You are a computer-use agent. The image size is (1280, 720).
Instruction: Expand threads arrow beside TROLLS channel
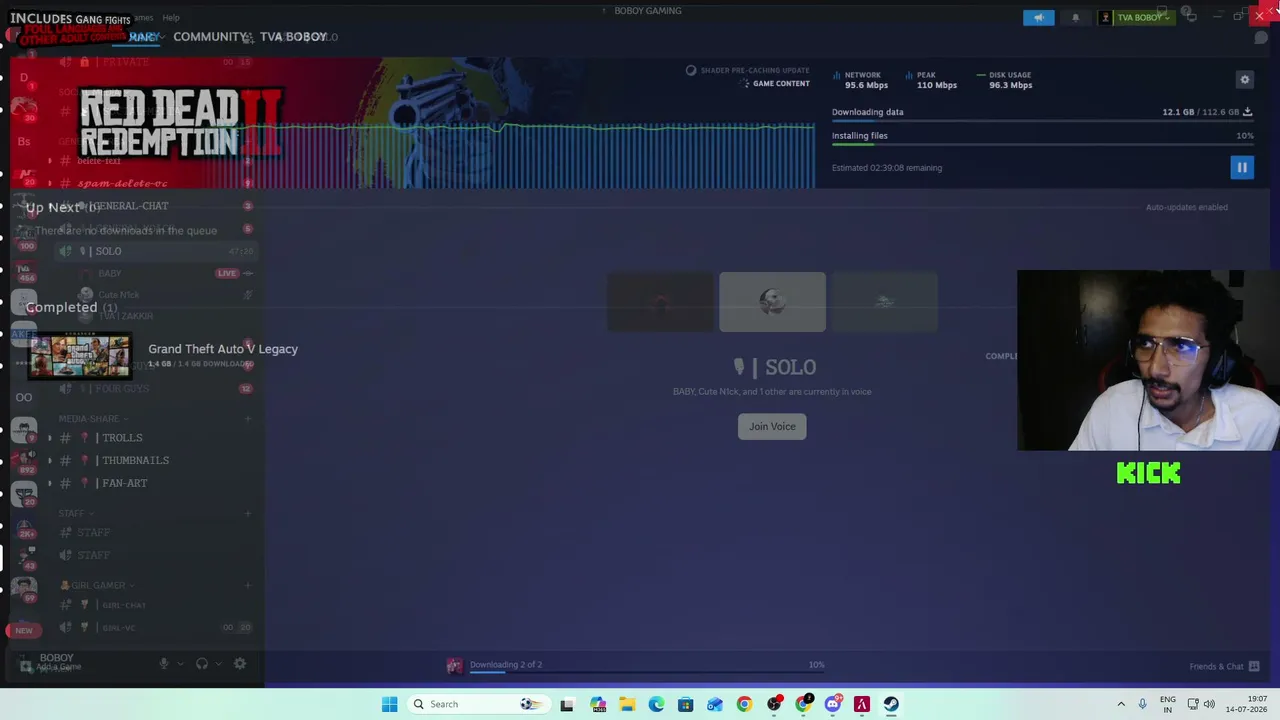coord(50,438)
